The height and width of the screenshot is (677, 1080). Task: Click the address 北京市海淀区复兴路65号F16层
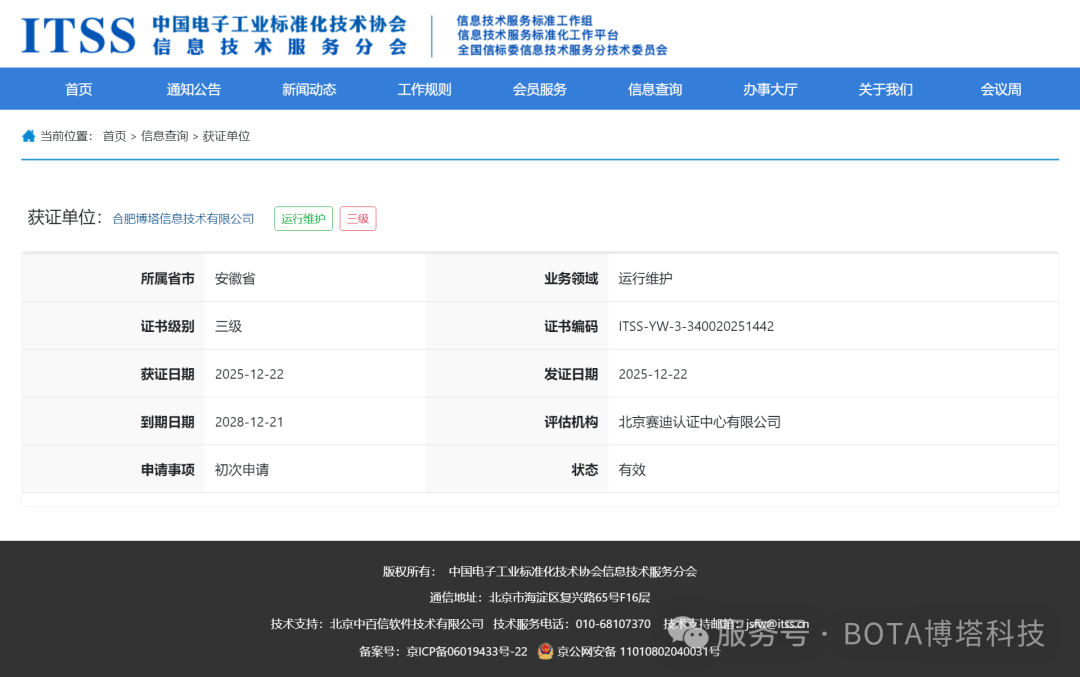(x=570, y=598)
